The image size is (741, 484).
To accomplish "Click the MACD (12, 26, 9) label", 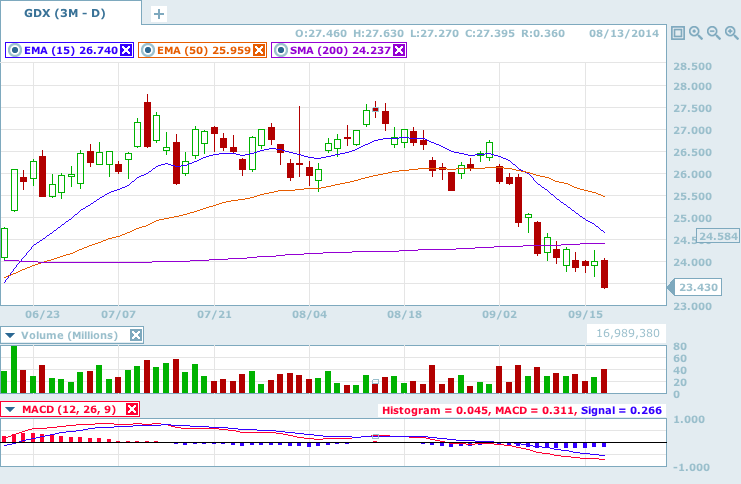I will click(69, 409).
